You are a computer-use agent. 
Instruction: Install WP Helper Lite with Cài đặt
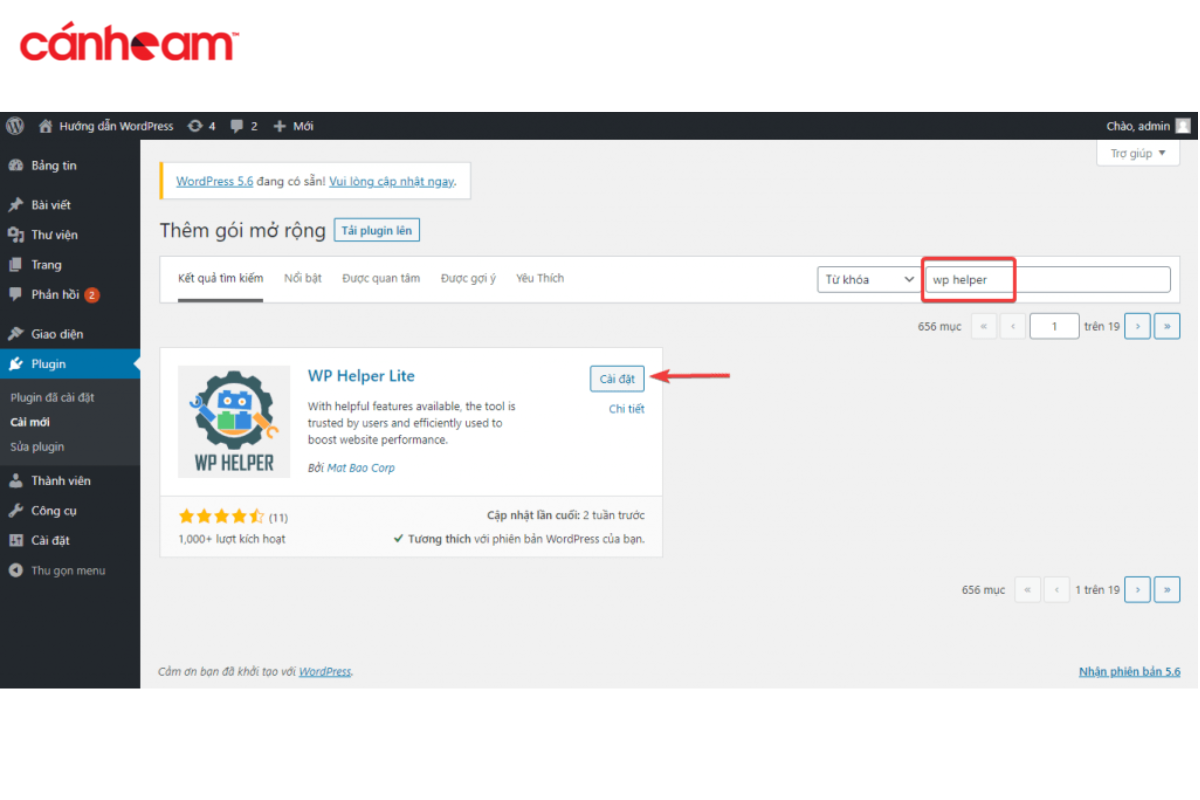[x=617, y=379]
